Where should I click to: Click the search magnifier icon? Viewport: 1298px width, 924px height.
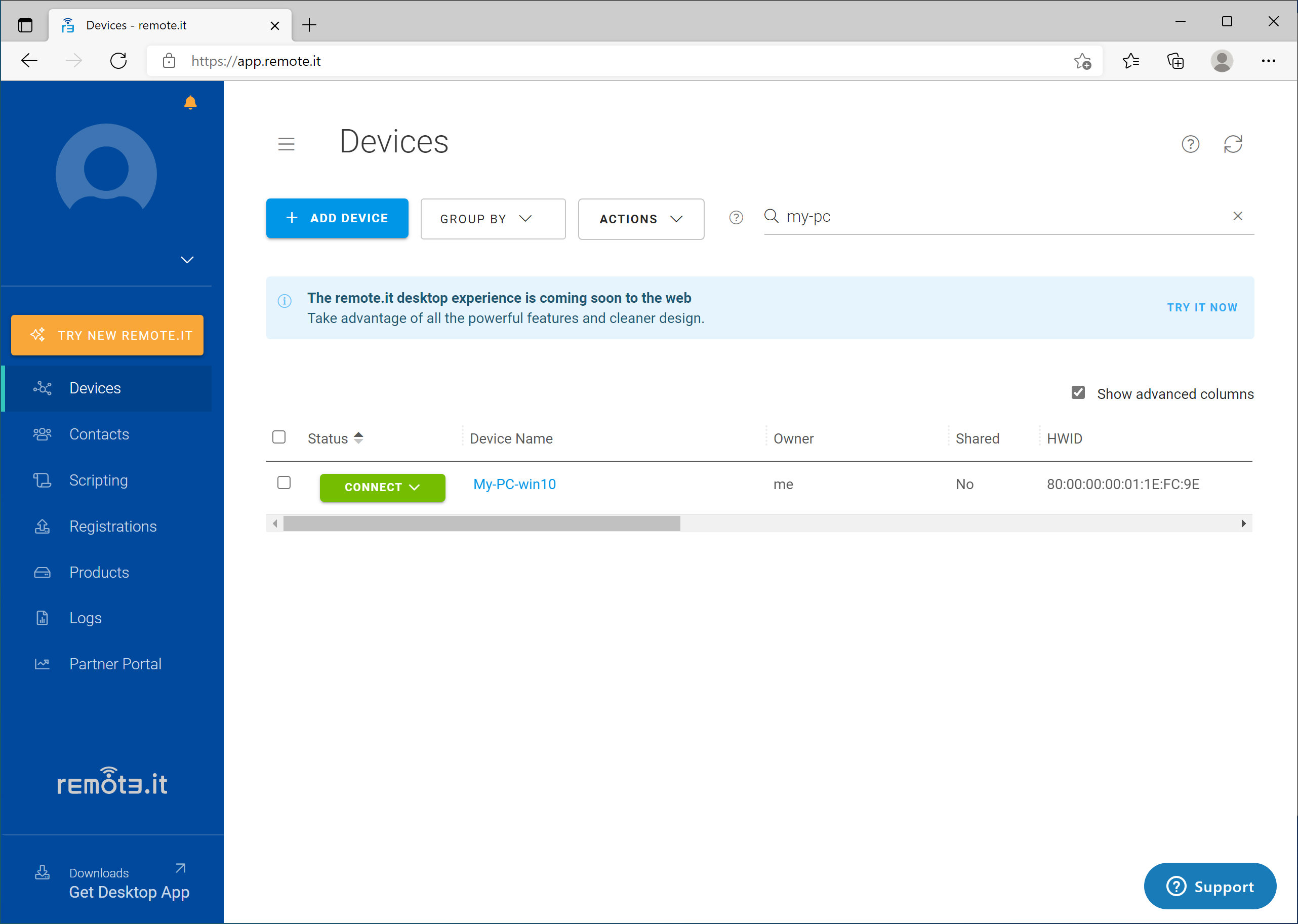pos(772,216)
